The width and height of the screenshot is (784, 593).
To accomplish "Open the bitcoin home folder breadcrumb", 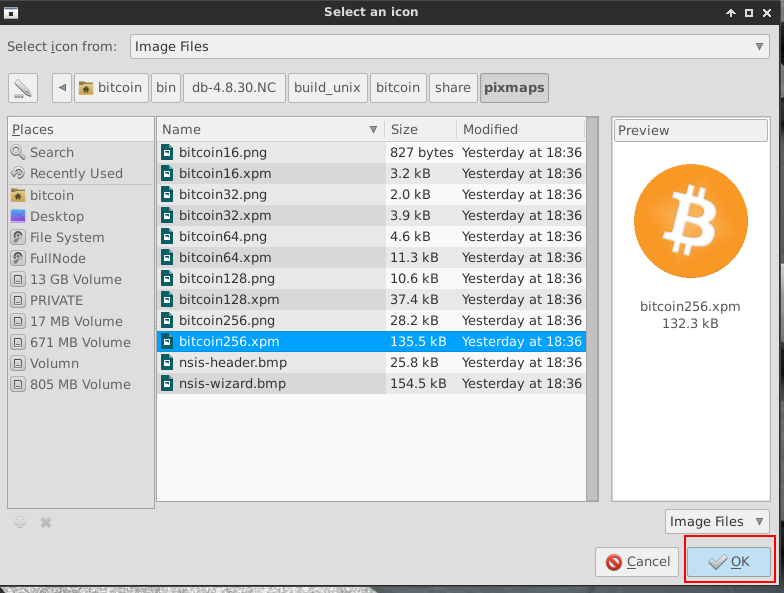I will [111, 88].
